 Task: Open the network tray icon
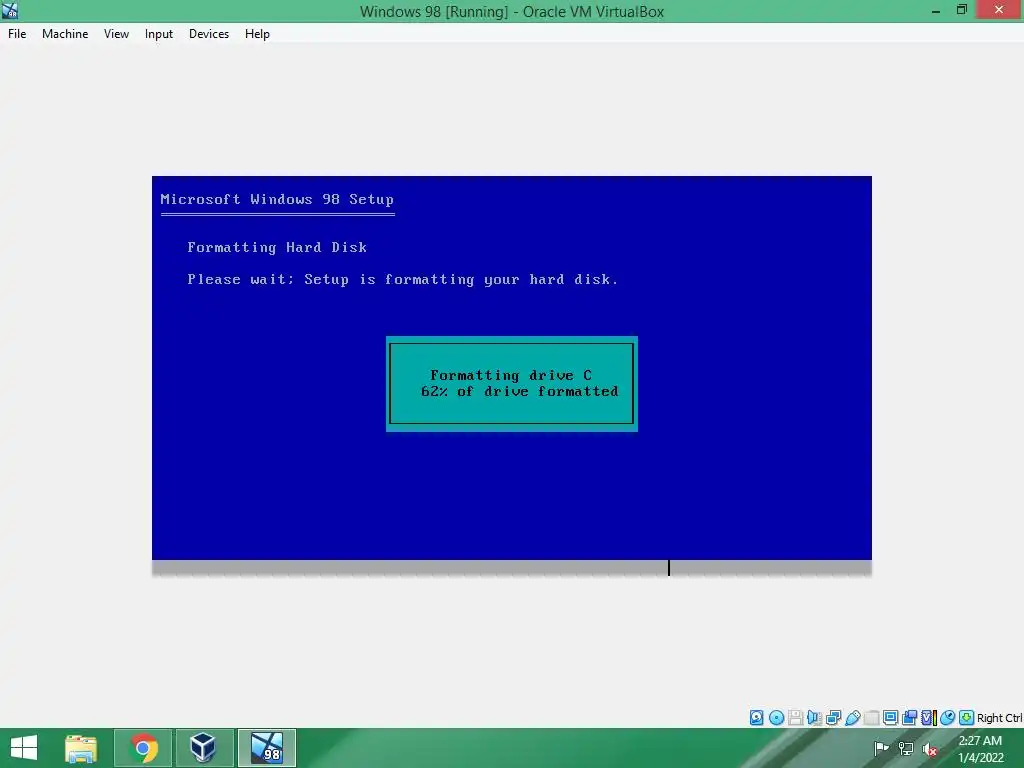tap(906, 748)
